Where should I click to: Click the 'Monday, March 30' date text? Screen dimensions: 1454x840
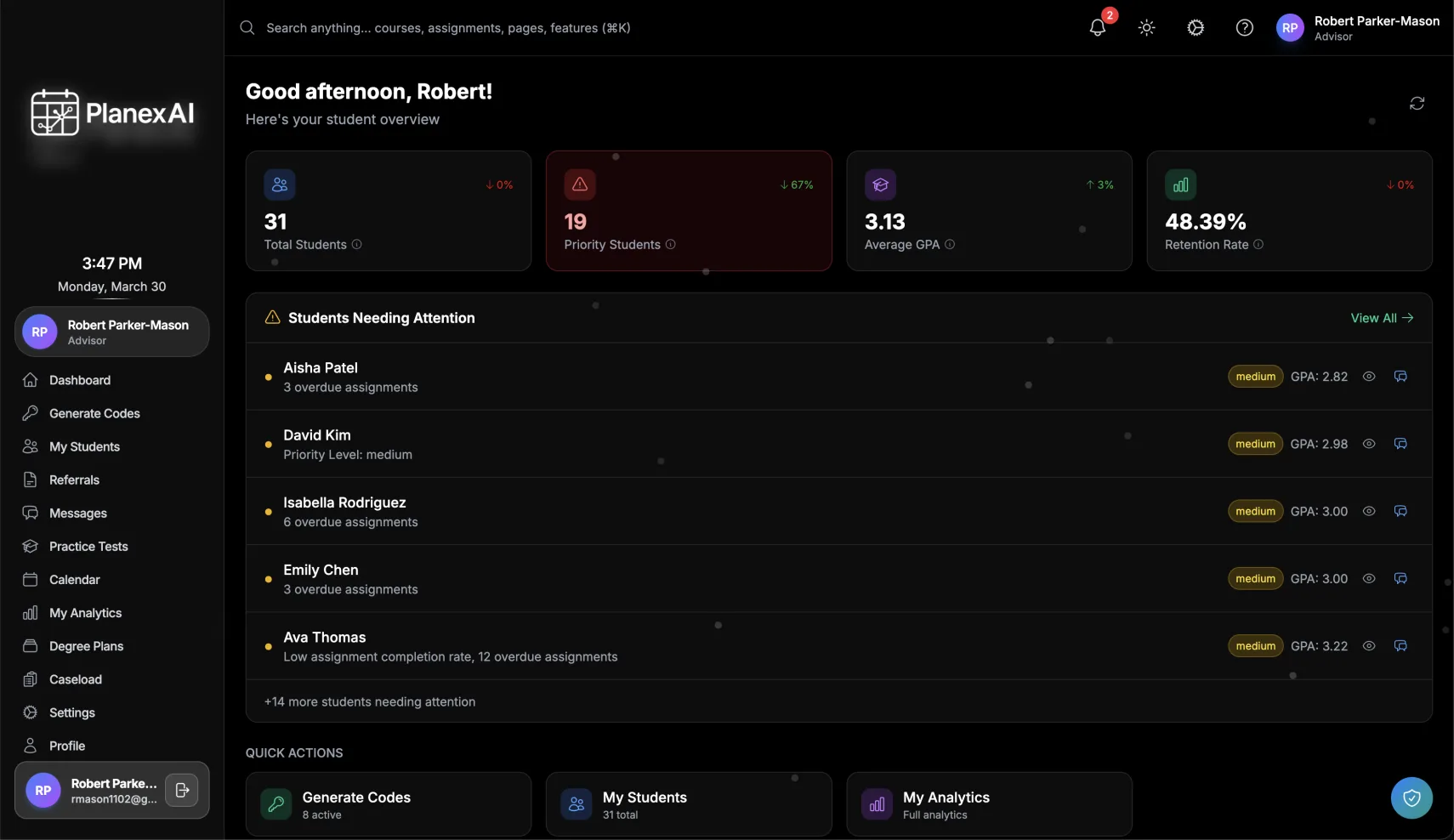(111, 287)
